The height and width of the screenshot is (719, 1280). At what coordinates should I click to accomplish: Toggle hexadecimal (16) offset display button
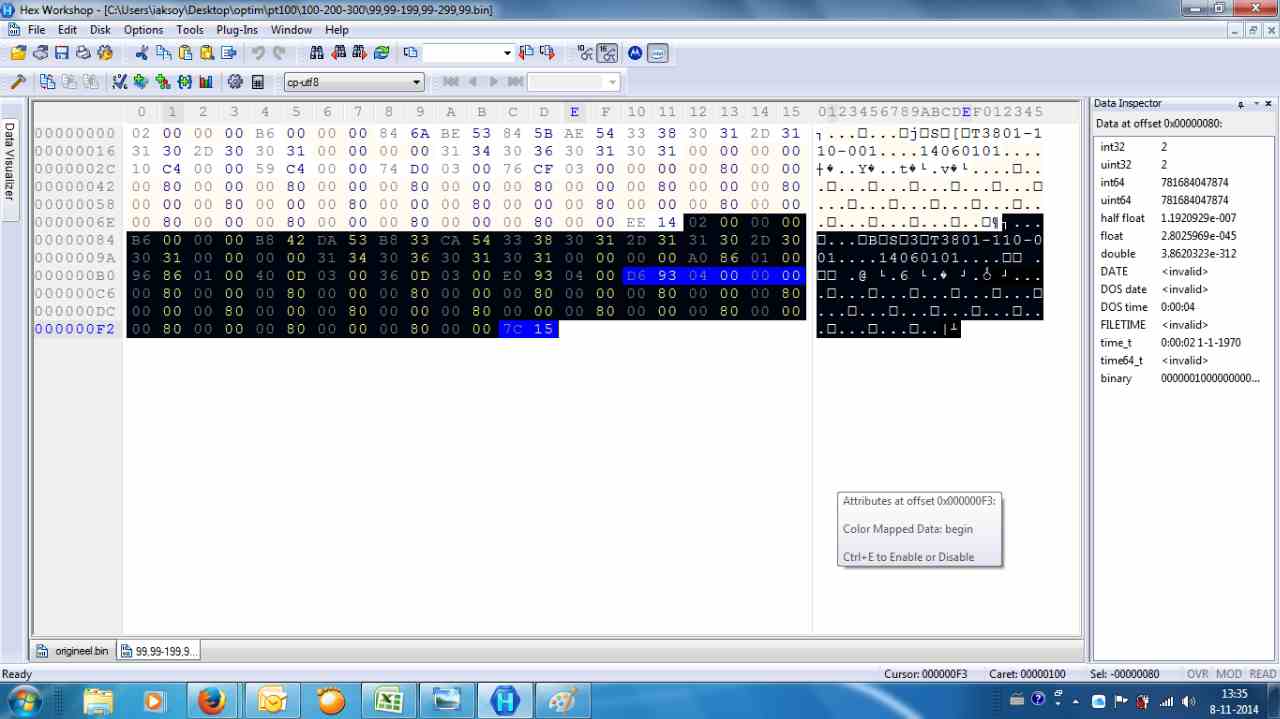tap(608, 53)
